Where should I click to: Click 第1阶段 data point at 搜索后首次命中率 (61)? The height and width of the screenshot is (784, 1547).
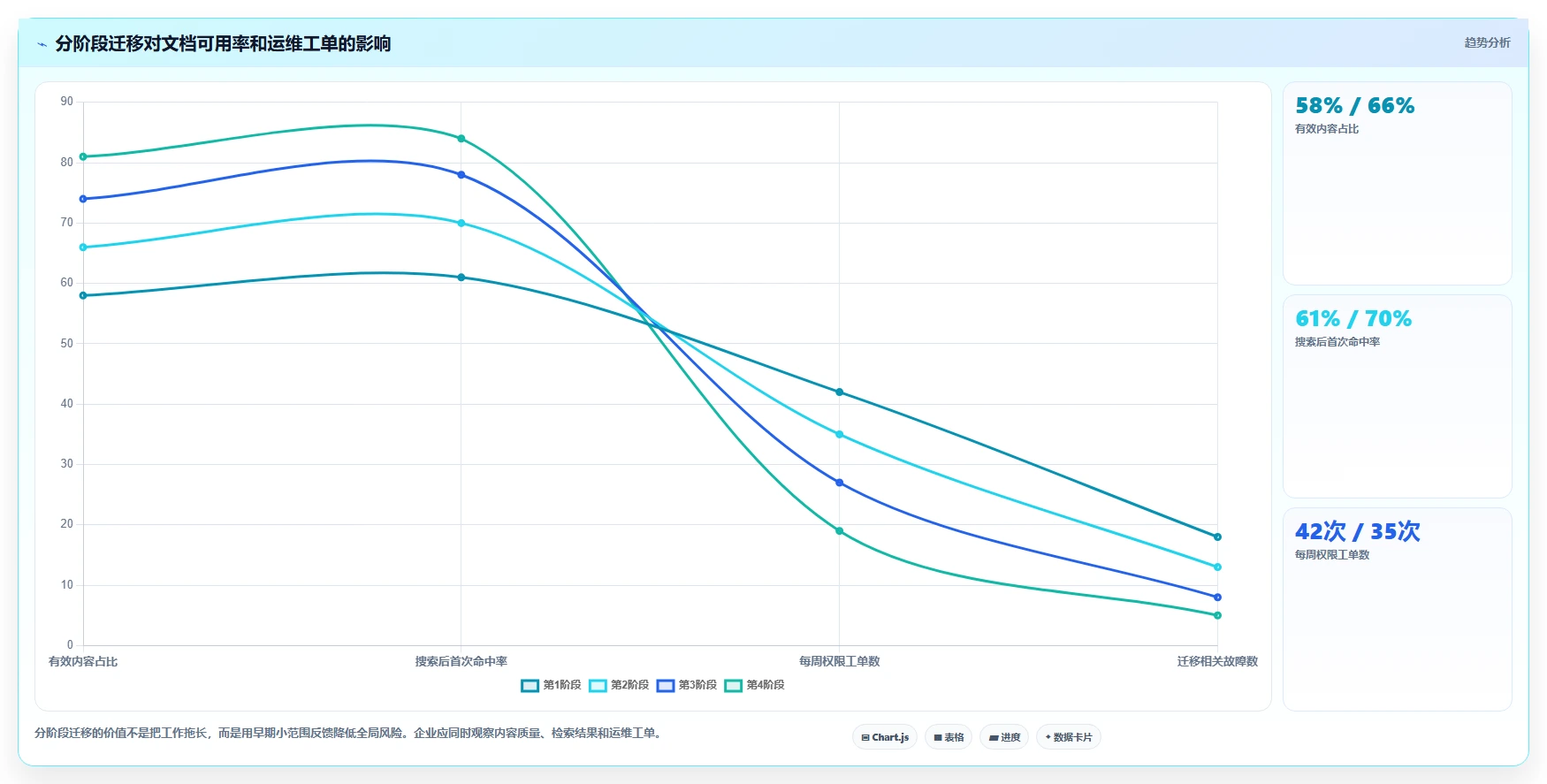point(461,278)
